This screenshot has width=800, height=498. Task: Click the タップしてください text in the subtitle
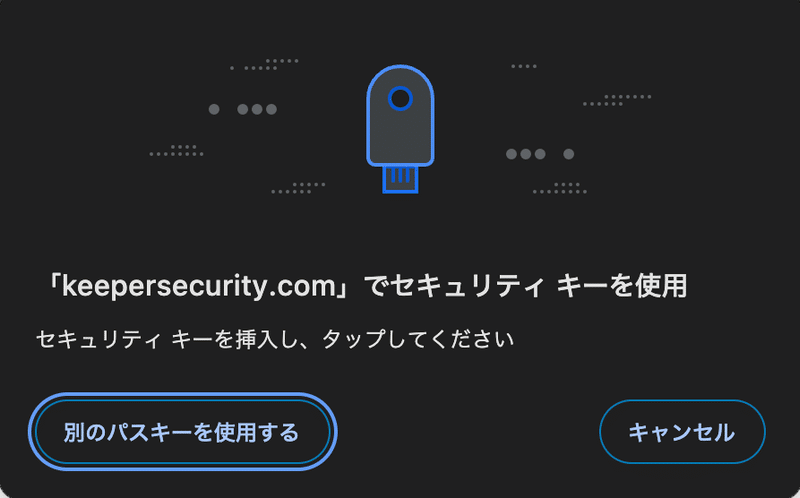click(418, 339)
